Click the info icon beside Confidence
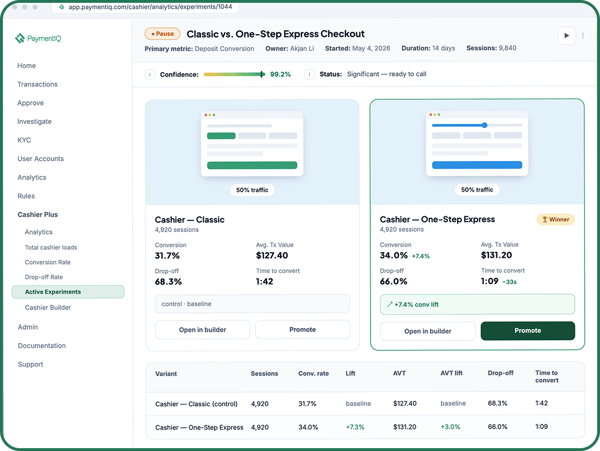 tap(150, 74)
